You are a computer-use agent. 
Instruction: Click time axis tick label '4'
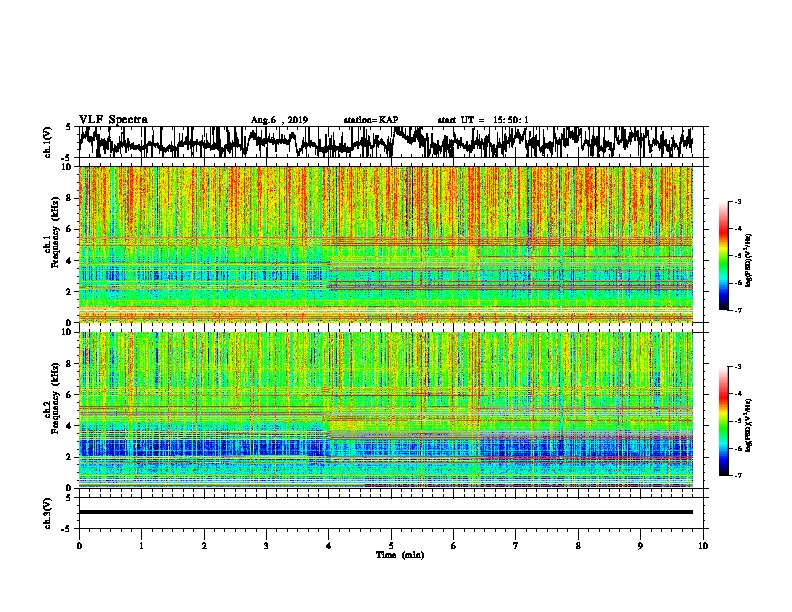329,546
